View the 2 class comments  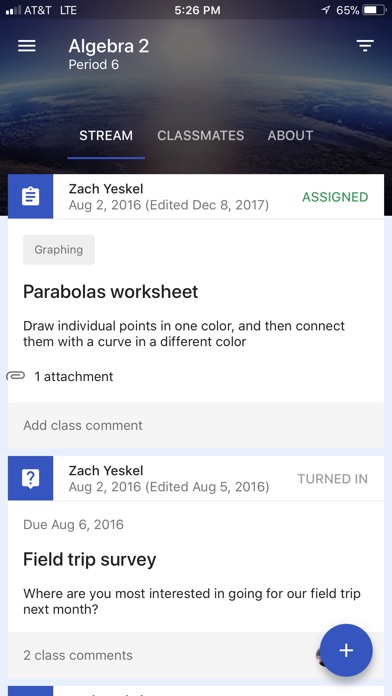coord(78,655)
